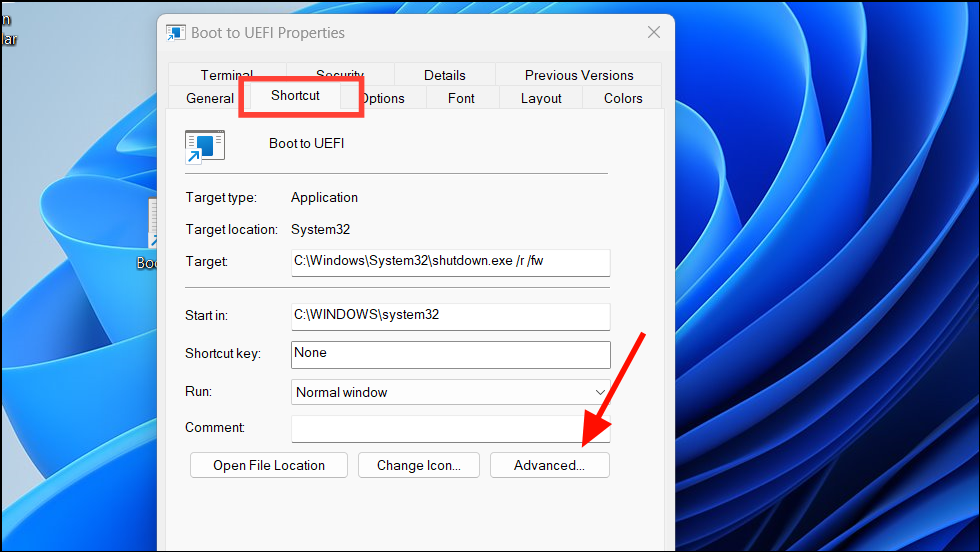Expand the Run window mode dropdown

click(451, 393)
